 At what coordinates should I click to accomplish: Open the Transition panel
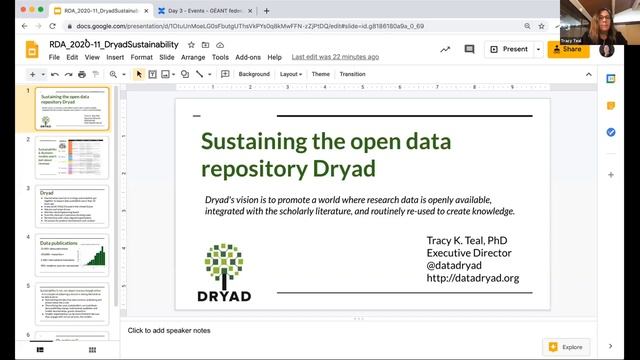(352, 74)
